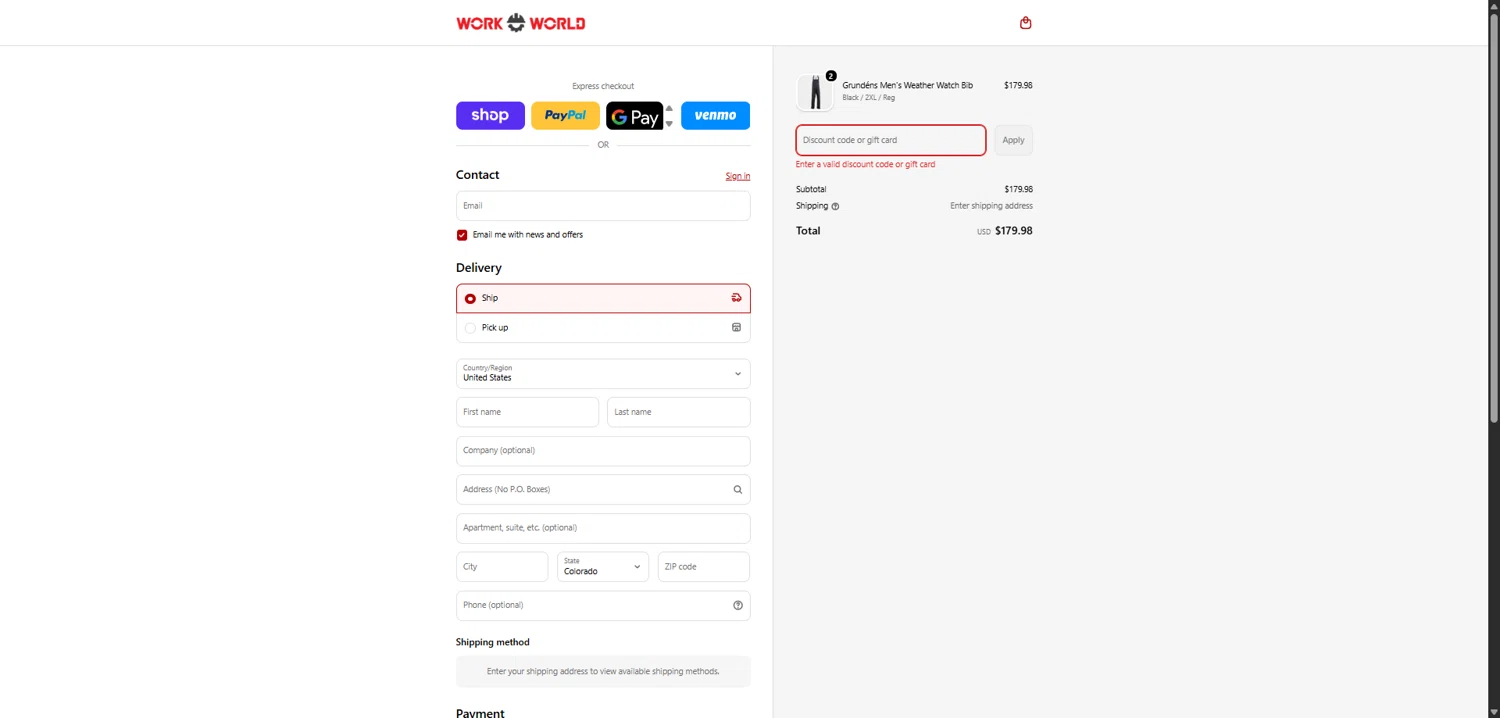Image resolution: width=1500 pixels, height=718 pixels.
Task: Click the Work World logo
Action: (x=521, y=23)
